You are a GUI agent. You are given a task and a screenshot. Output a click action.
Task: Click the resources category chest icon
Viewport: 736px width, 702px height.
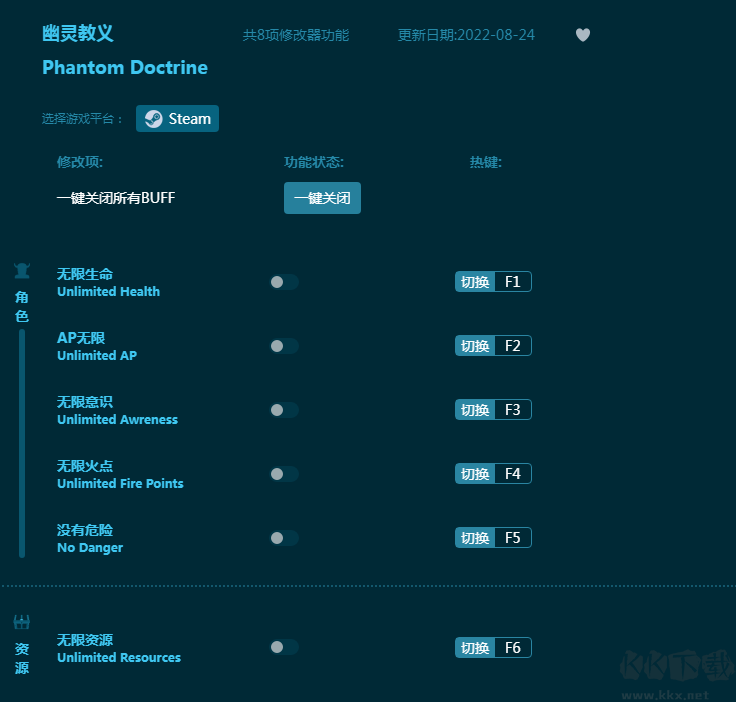coord(22,622)
